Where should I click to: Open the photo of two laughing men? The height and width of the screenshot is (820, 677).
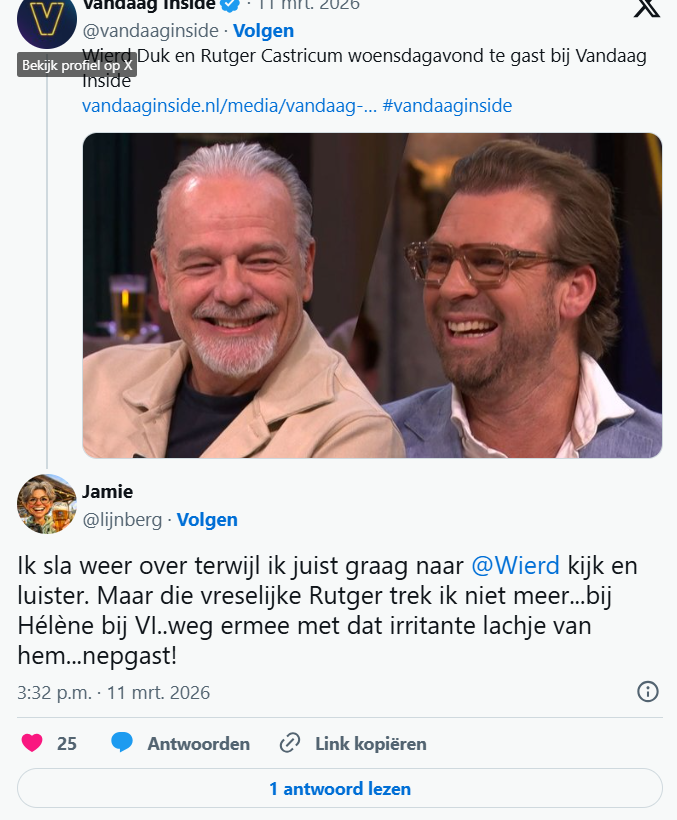coord(372,295)
